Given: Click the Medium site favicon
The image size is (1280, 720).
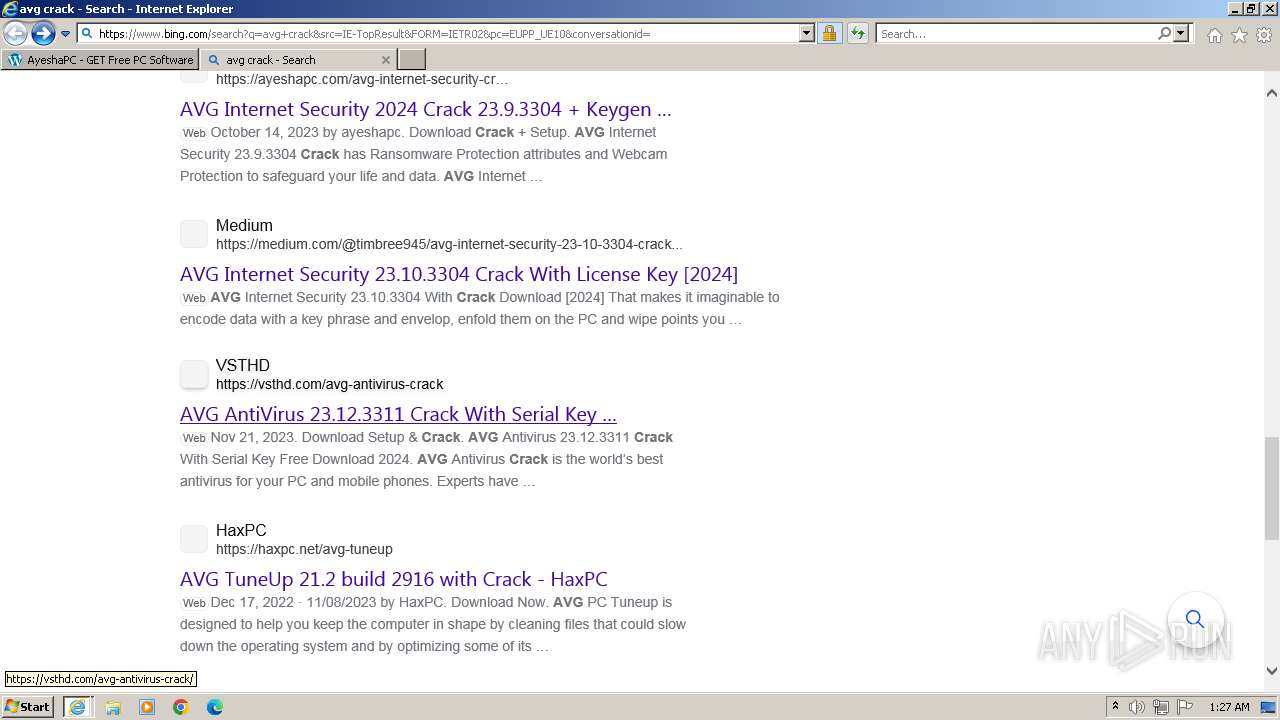Looking at the screenshot, I should pyautogui.click(x=194, y=234).
